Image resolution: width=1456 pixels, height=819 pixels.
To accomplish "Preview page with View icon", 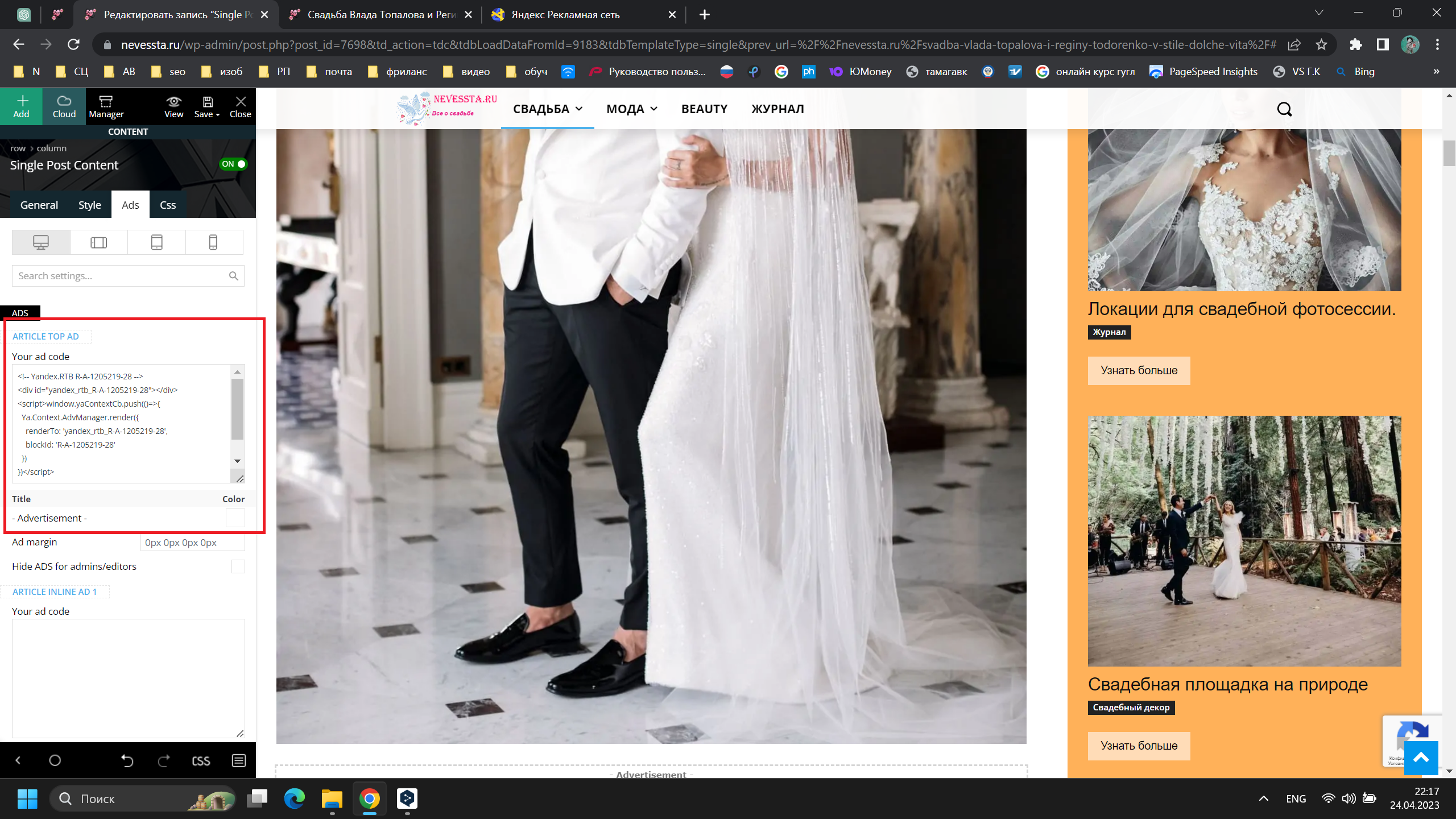I will pos(173,106).
